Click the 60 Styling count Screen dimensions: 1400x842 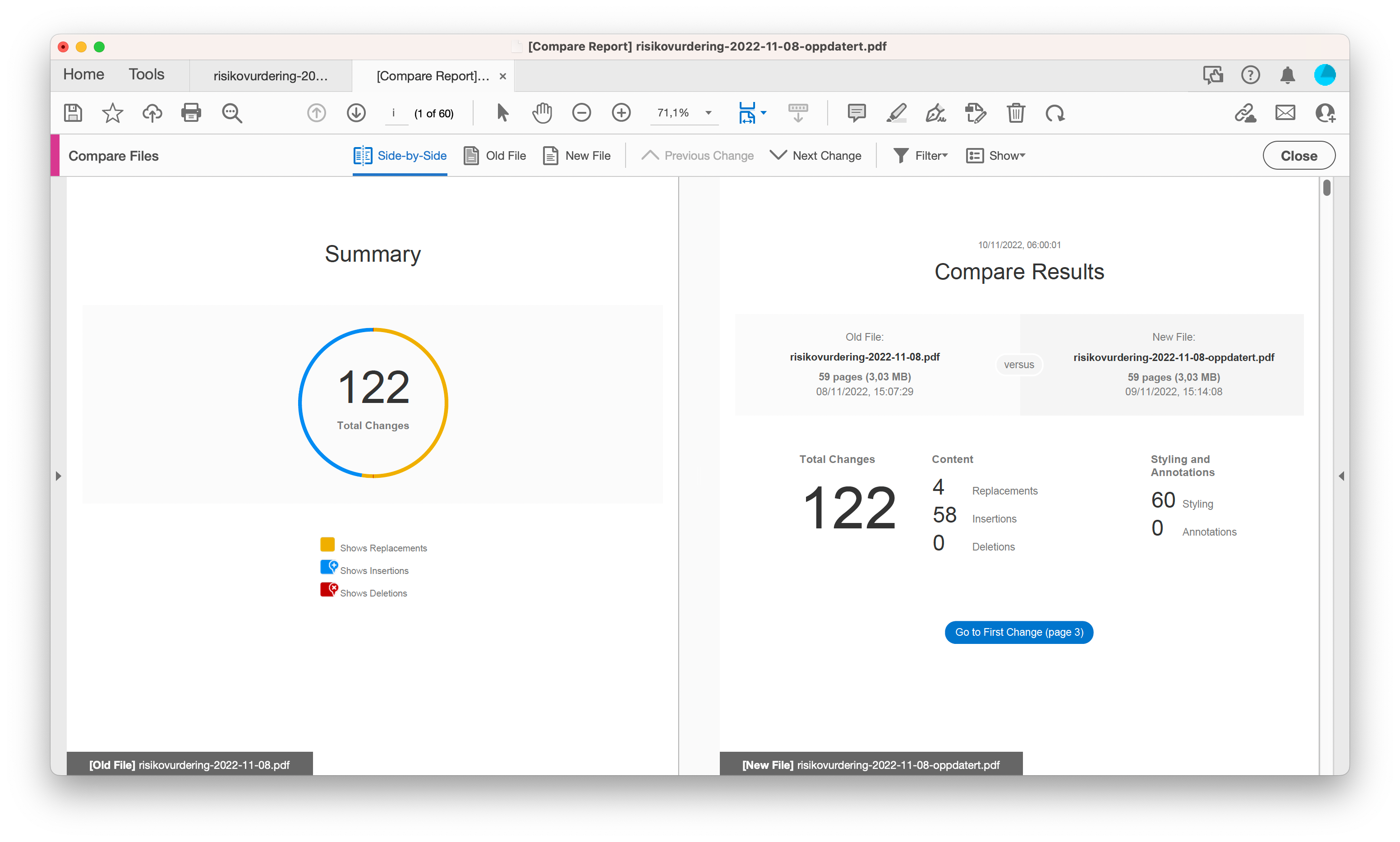pos(1163,500)
